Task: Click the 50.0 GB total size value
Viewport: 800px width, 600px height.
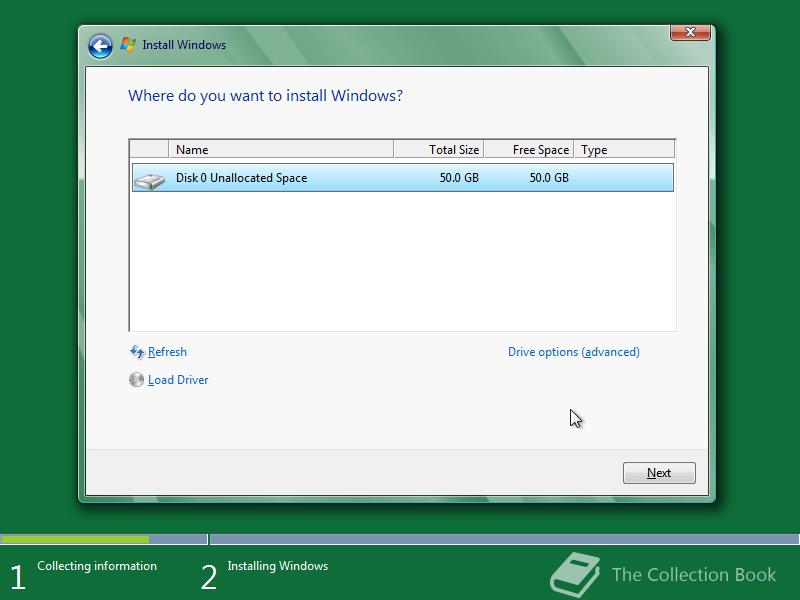Action: pyautogui.click(x=459, y=178)
